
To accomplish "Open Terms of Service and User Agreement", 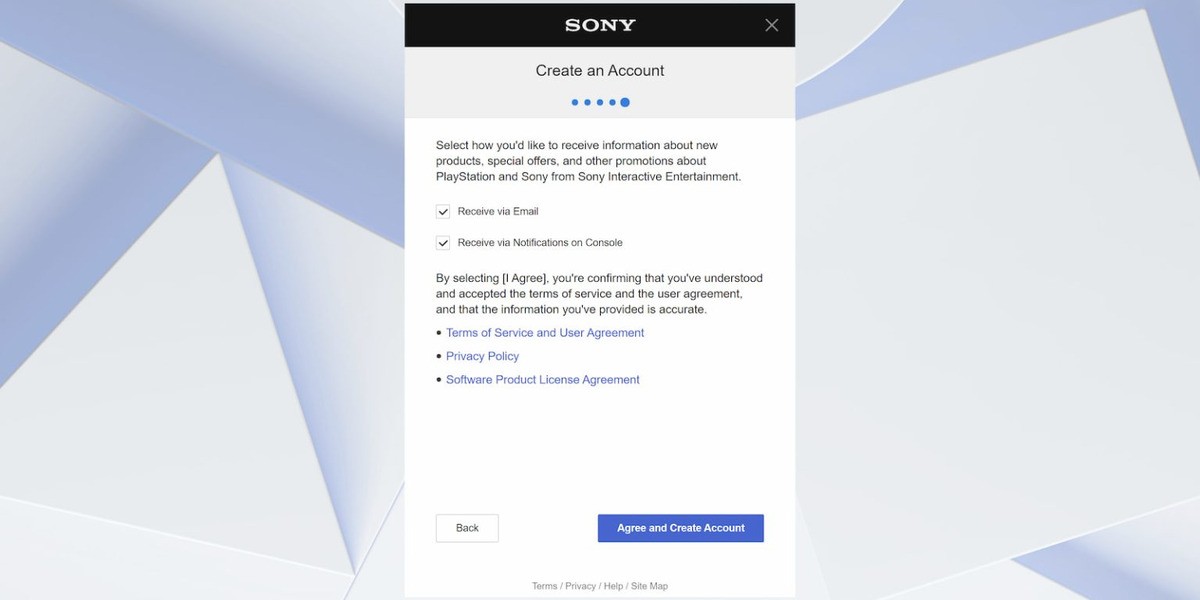I will click(545, 333).
